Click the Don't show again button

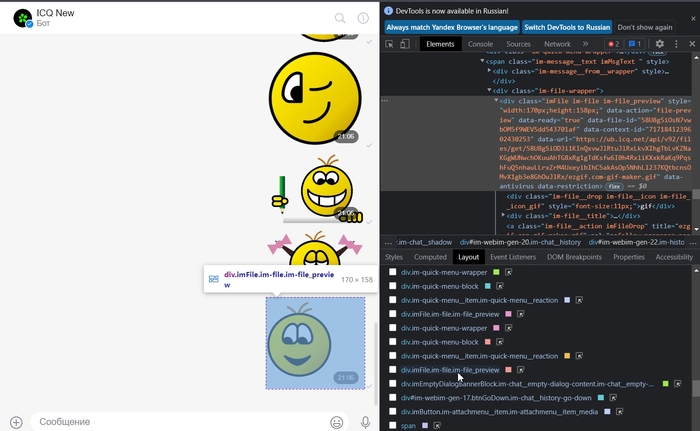click(x=645, y=27)
